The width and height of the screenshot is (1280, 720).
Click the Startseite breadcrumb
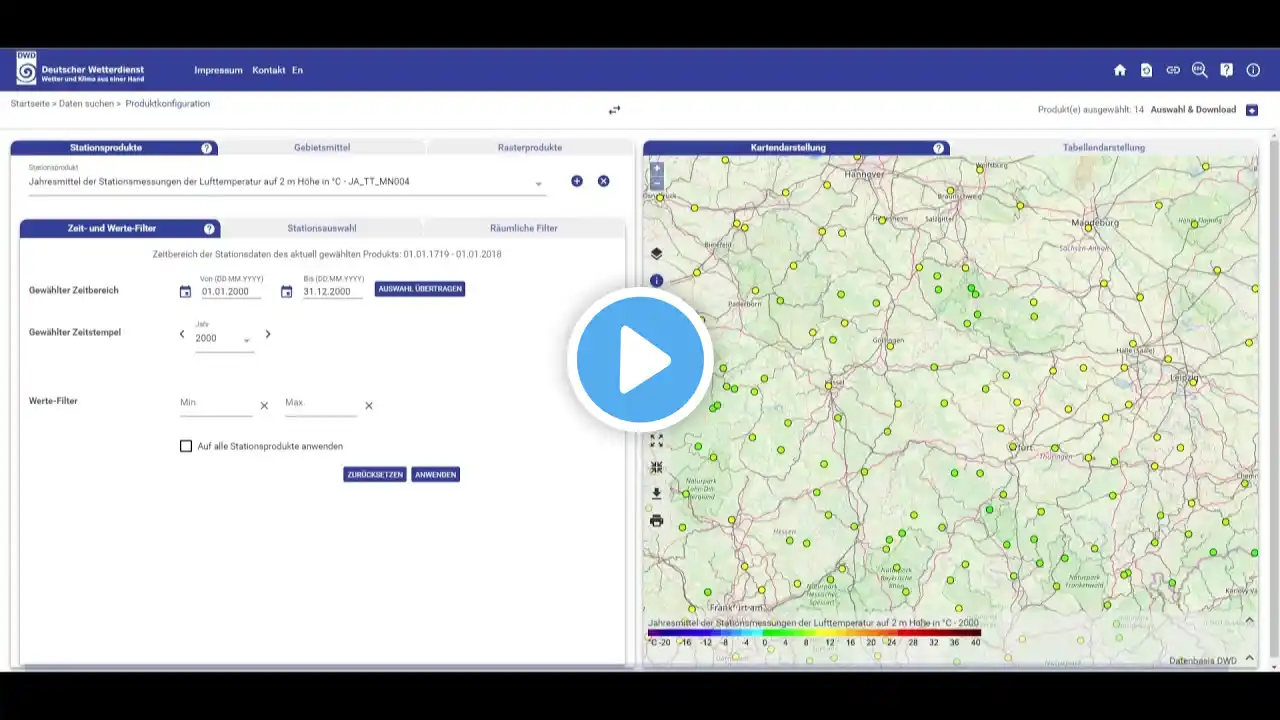coord(30,104)
